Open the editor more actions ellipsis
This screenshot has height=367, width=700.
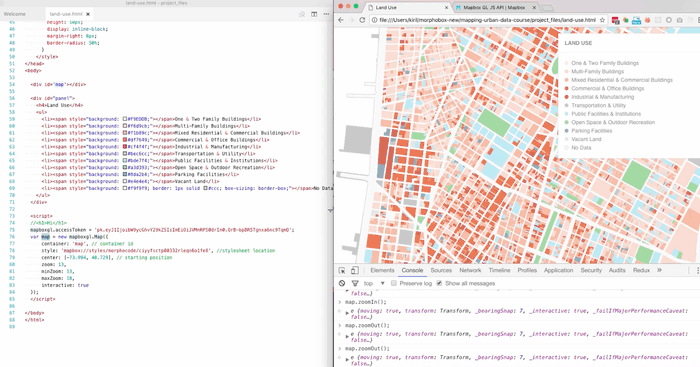[326, 14]
